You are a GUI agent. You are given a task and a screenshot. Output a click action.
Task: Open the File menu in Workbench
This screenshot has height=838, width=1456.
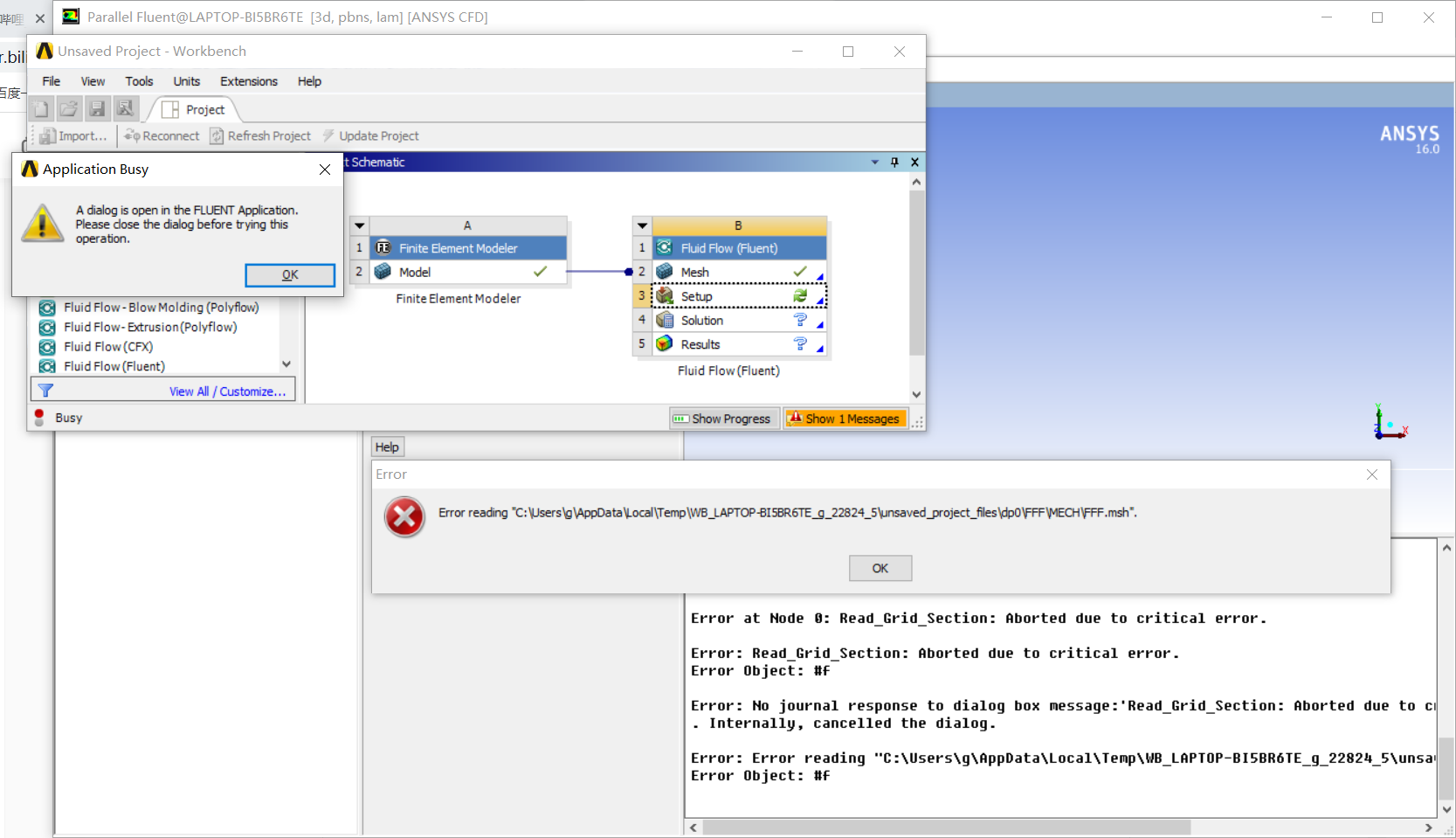click(x=52, y=81)
